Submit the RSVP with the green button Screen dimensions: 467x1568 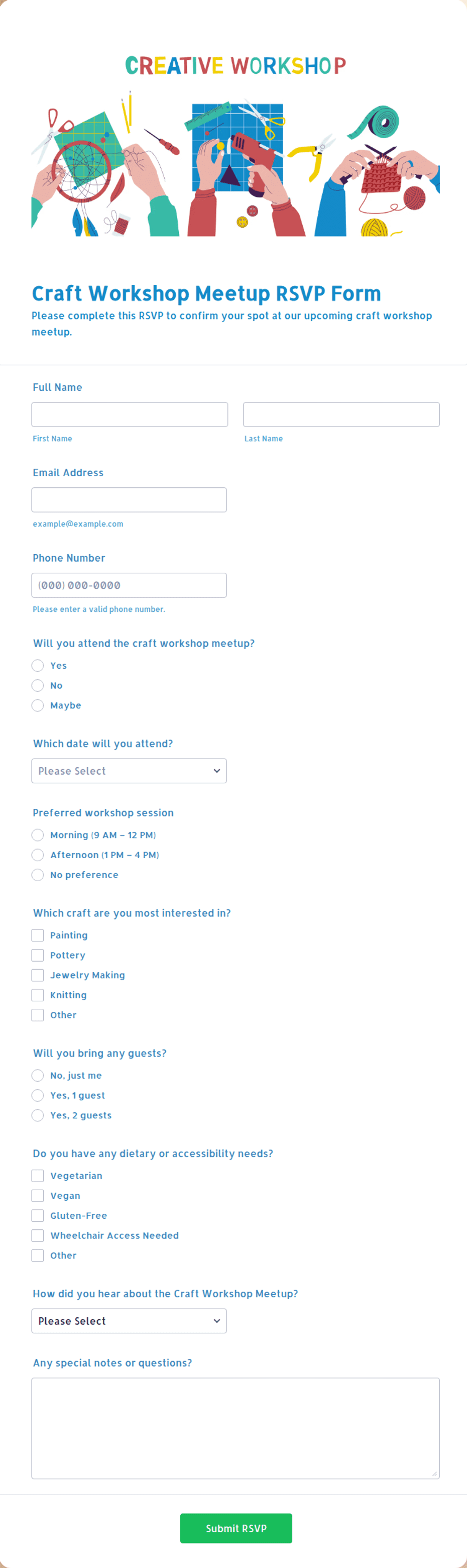pos(236,1528)
